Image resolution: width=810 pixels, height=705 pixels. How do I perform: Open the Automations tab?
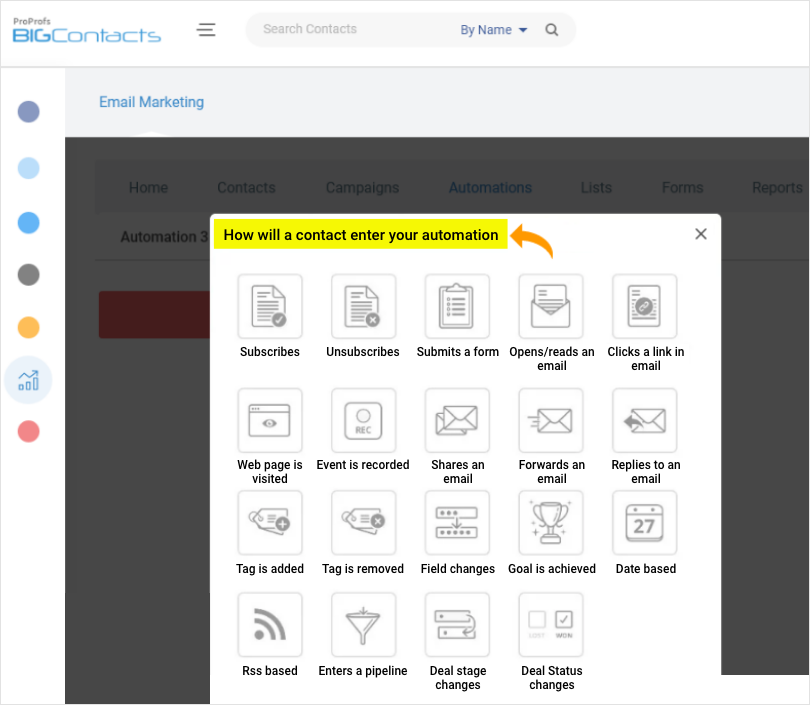(490, 187)
